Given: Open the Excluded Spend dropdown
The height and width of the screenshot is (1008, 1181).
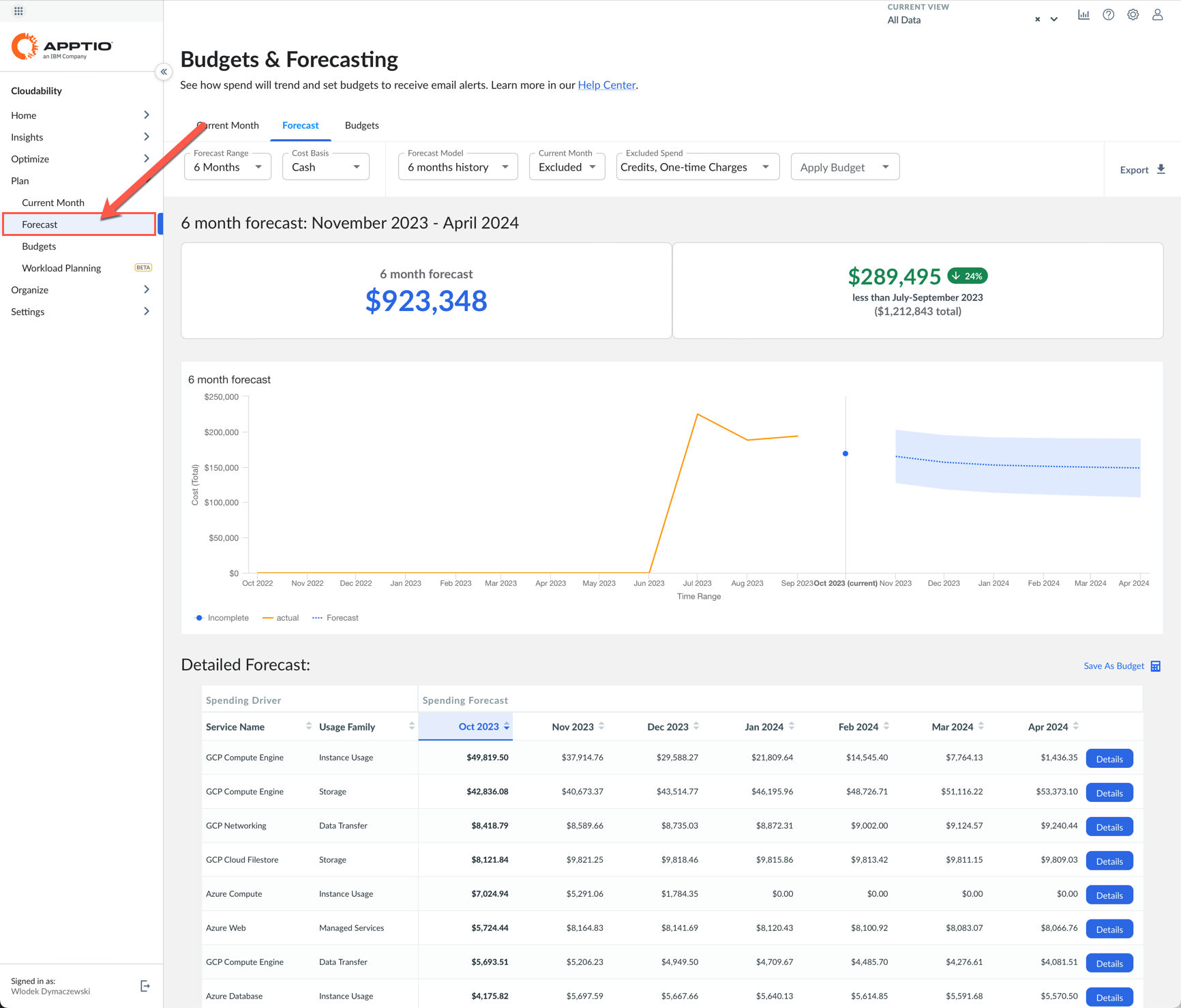Looking at the screenshot, I should coord(698,167).
